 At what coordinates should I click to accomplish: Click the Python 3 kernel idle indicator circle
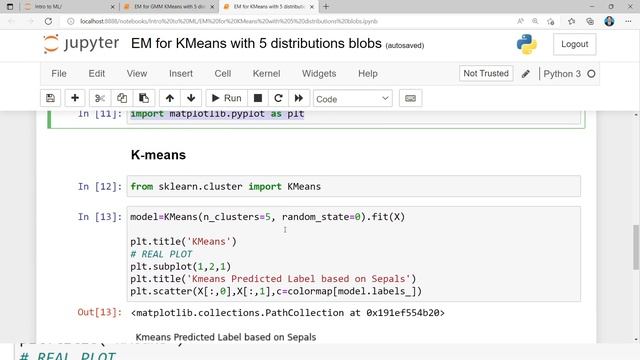pos(591,74)
